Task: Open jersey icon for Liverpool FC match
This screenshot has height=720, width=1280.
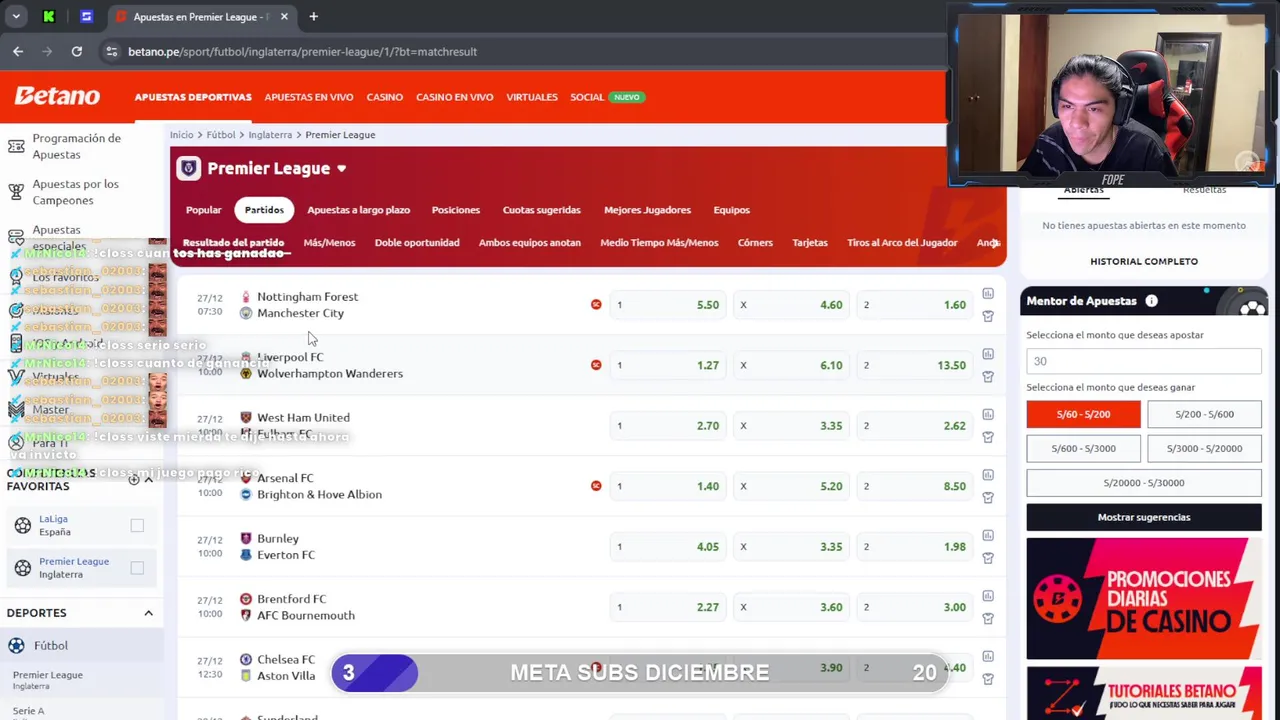Action: [988, 377]
